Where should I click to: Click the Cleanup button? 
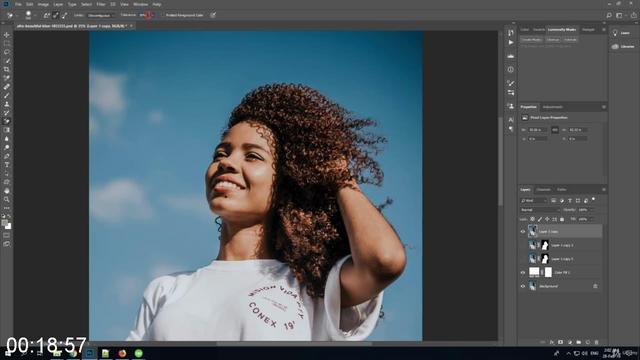click(553, 40)
